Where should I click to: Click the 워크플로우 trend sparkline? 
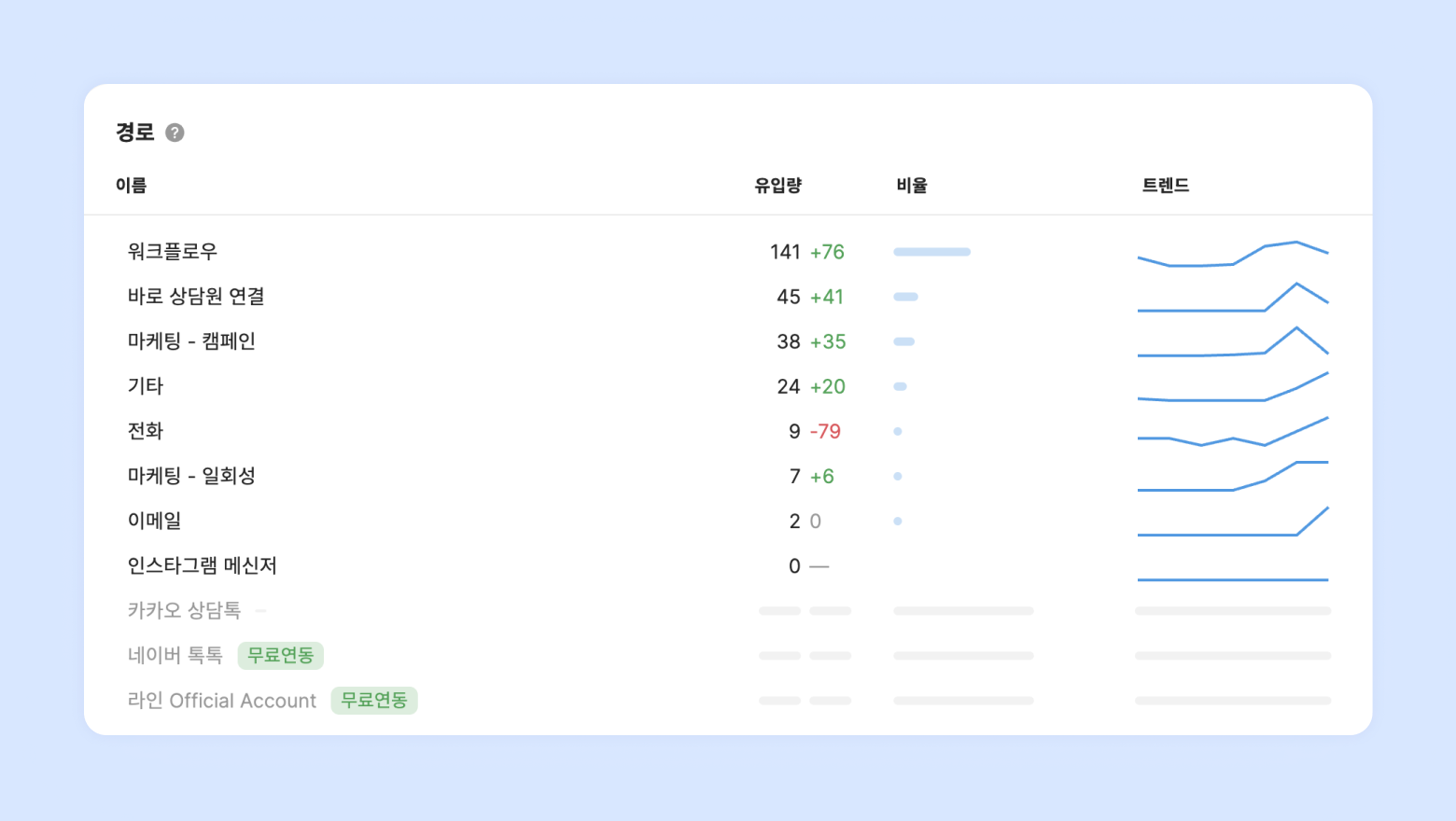(1232, 254)
